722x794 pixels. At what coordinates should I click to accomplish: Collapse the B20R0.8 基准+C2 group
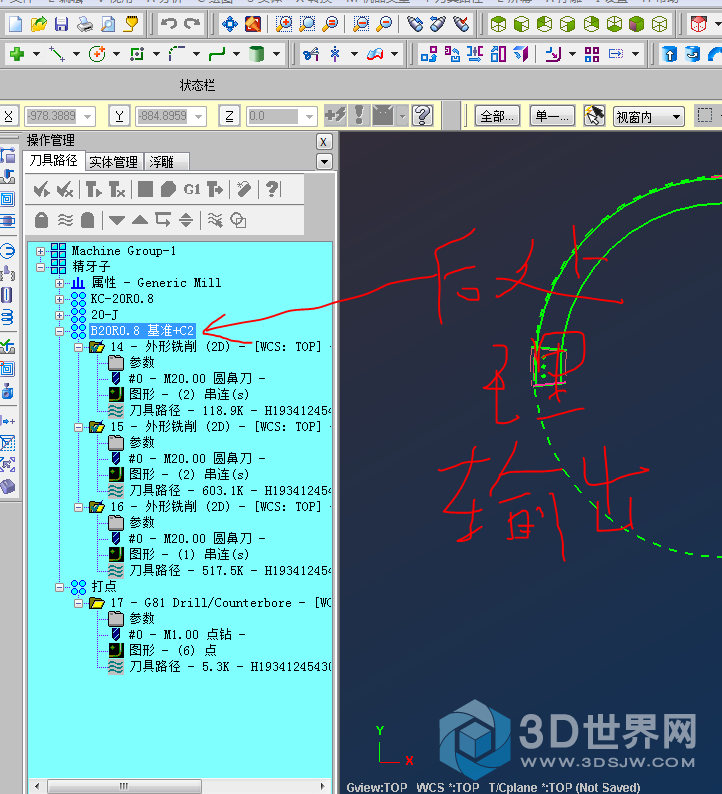[59, 331]
